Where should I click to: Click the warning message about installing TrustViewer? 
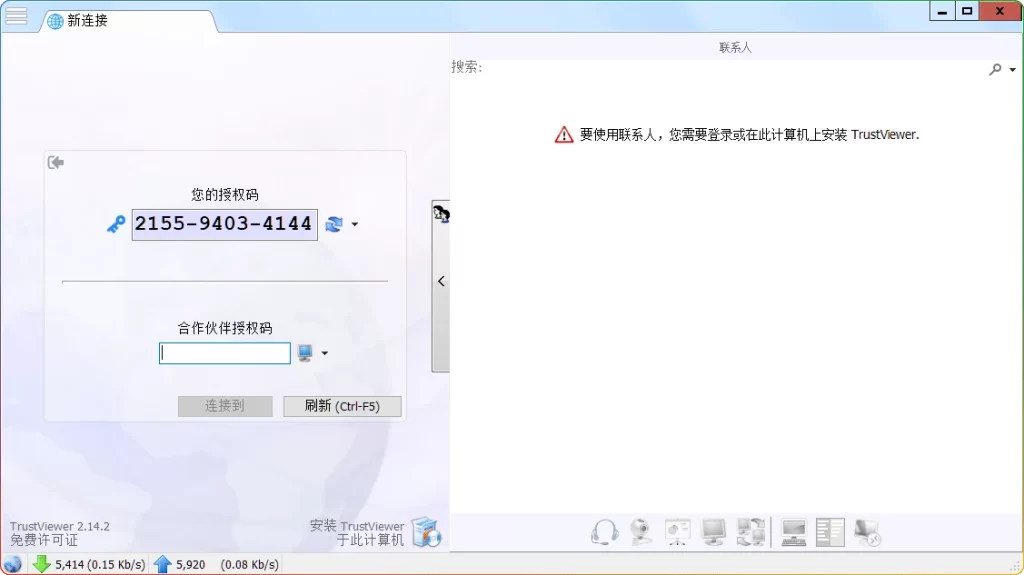coord(750,135)
